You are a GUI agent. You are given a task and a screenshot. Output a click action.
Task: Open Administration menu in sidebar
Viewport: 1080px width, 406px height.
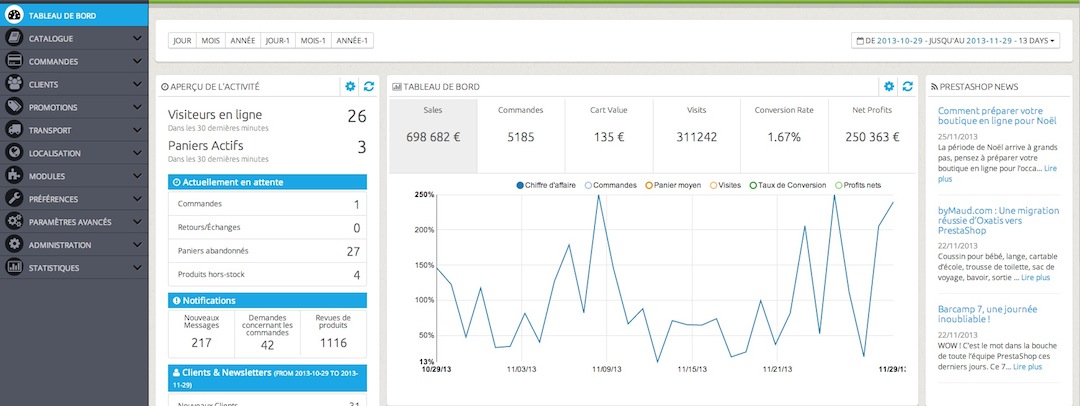point(74,245)
